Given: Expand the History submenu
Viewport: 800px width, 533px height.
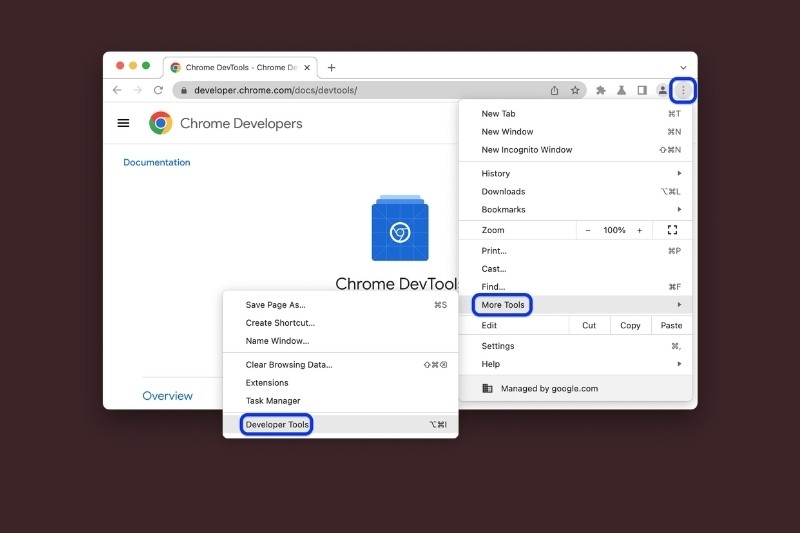Looking at the screenshot, I should (575, 173).
